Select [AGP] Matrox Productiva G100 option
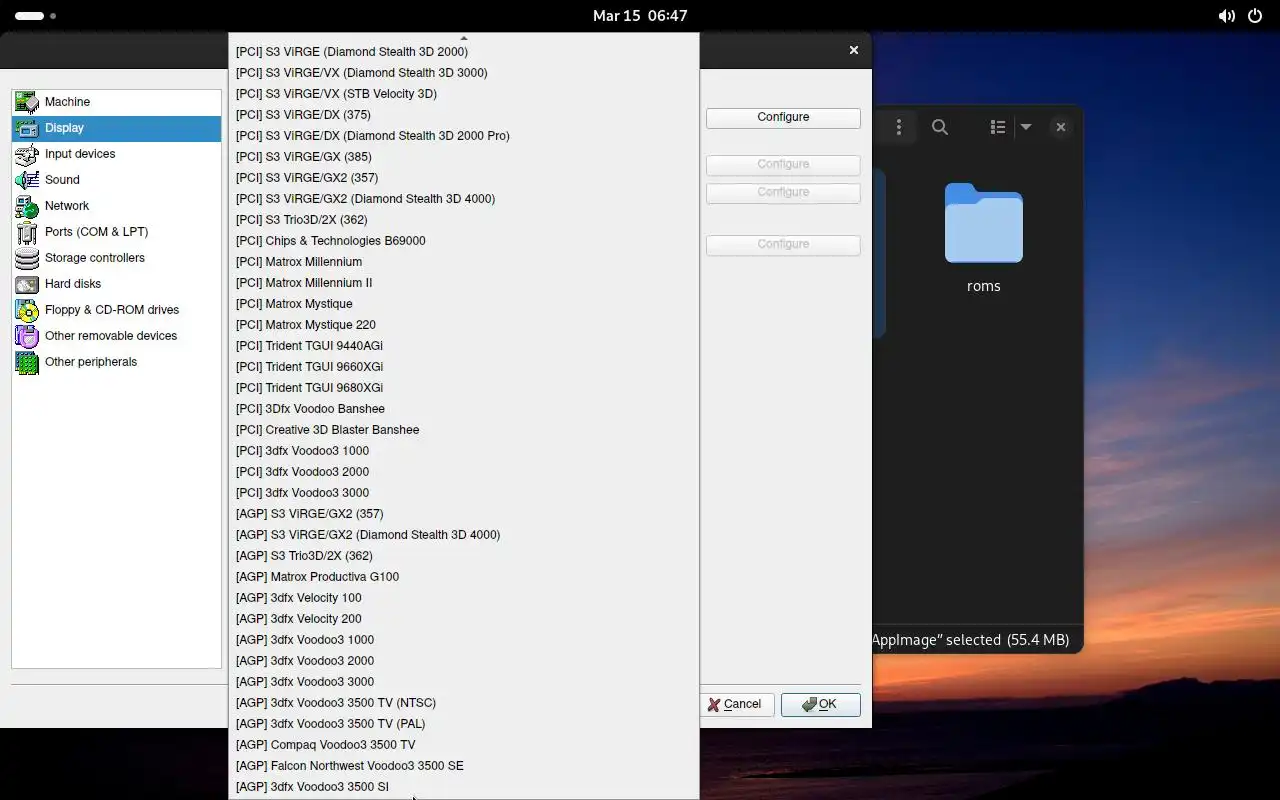 coord(463,577)
